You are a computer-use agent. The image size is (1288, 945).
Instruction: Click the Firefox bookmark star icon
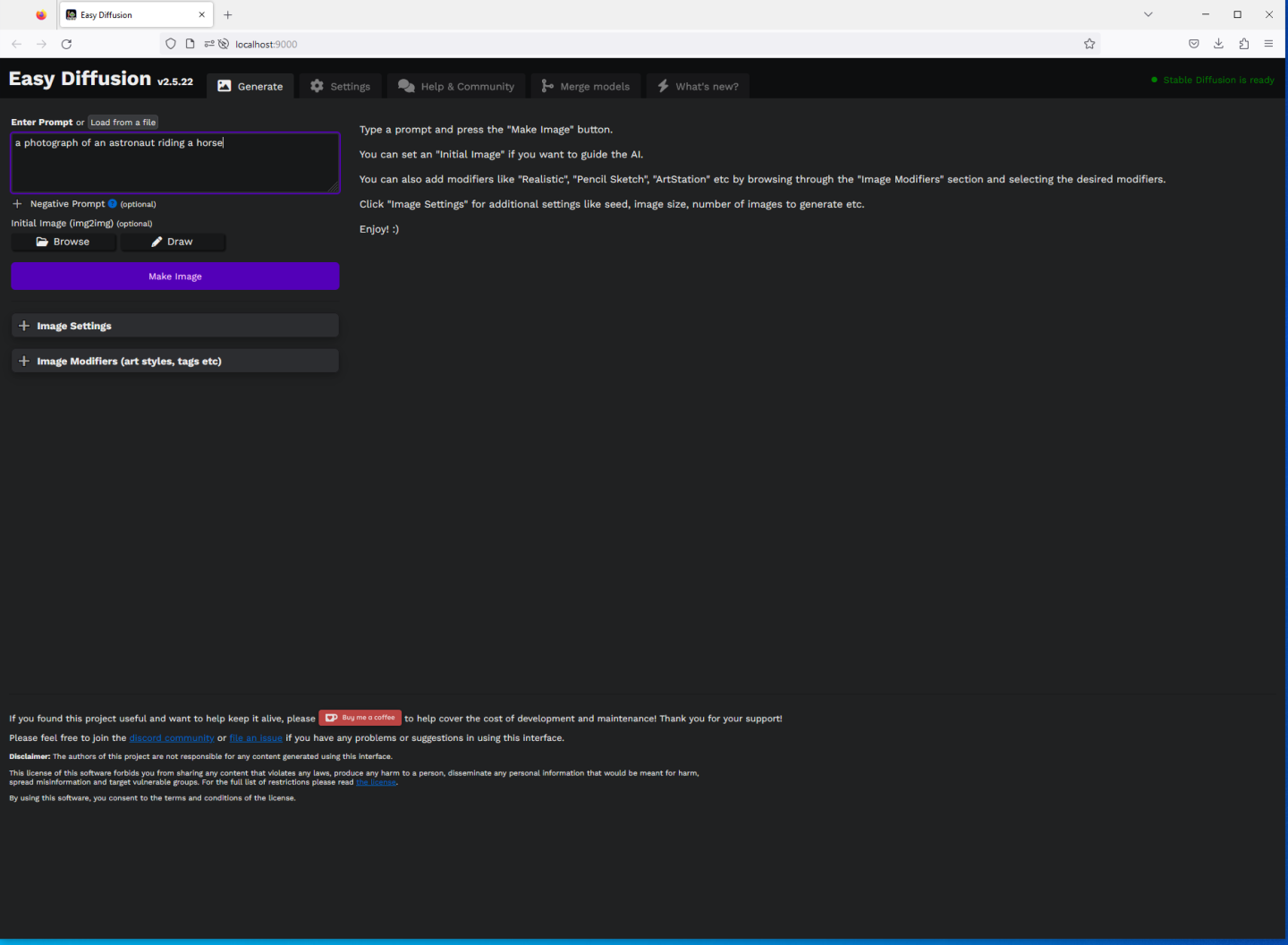1089,44
